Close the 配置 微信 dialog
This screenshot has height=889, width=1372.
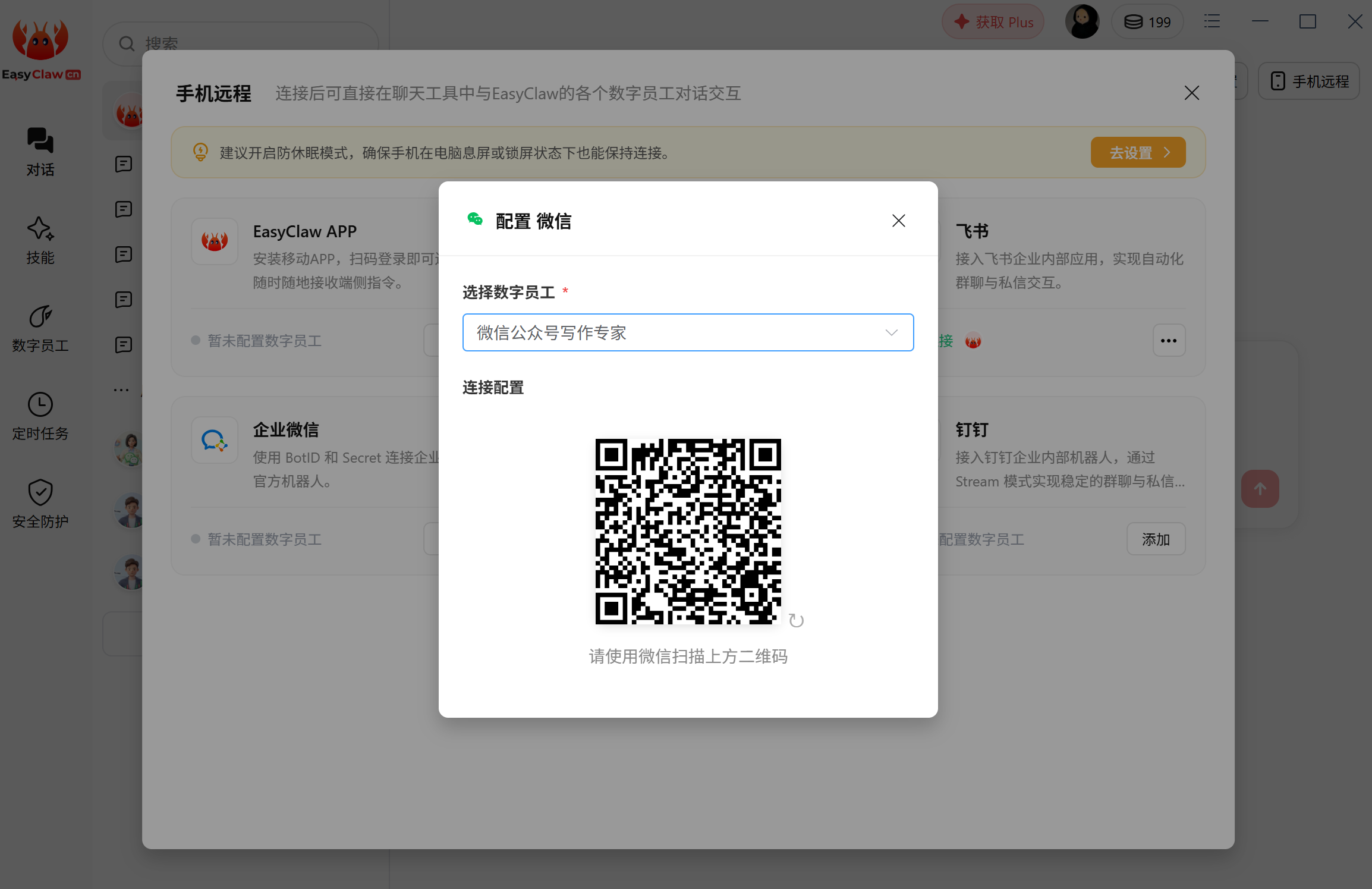coord(898,221)
